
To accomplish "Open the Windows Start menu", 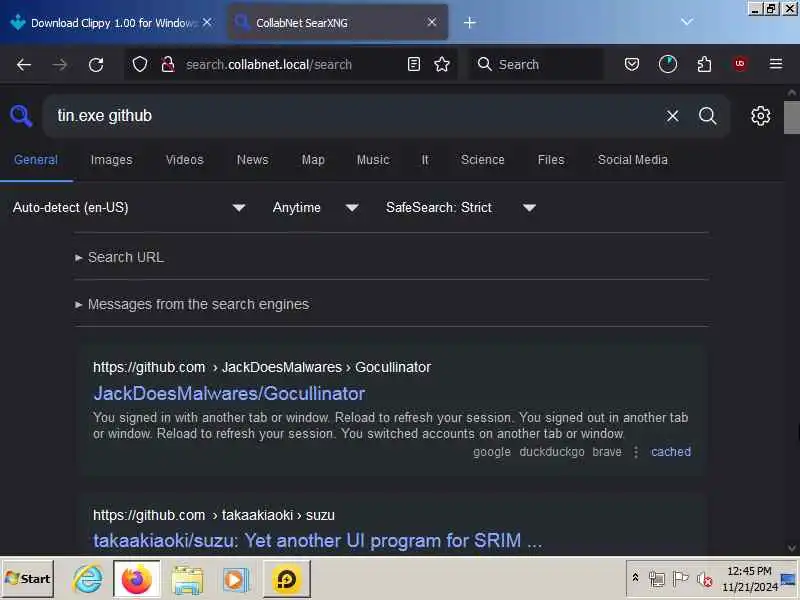I will (28, 579).
